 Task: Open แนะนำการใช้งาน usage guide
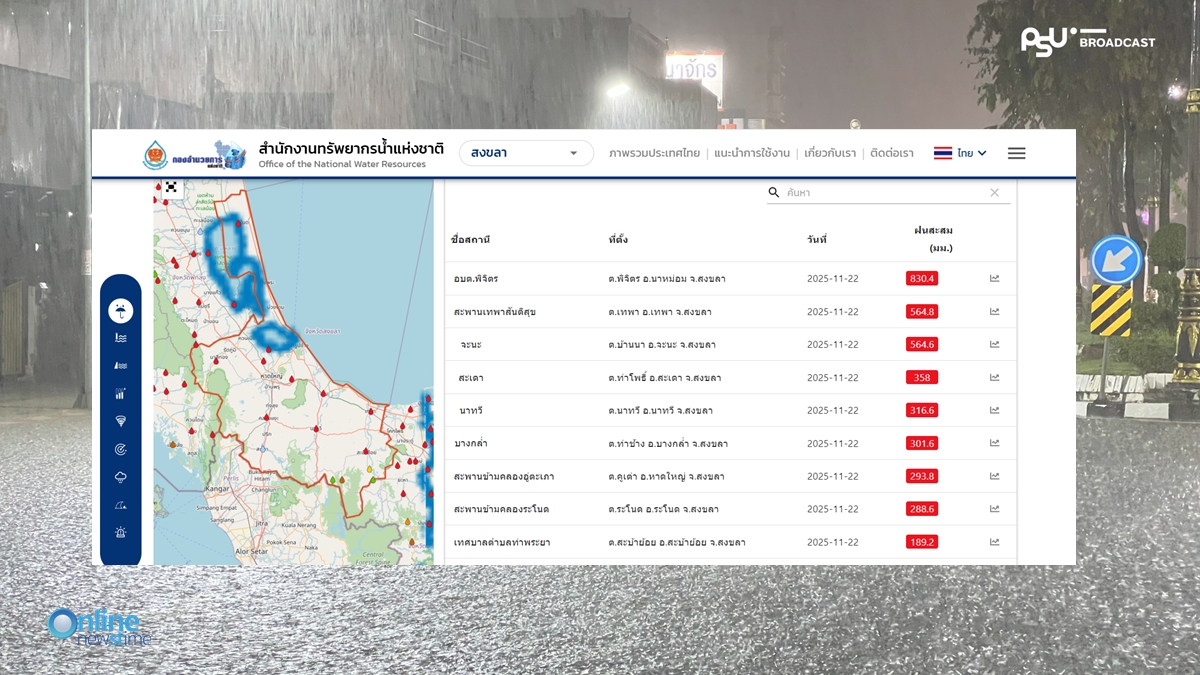coord(752,153)
